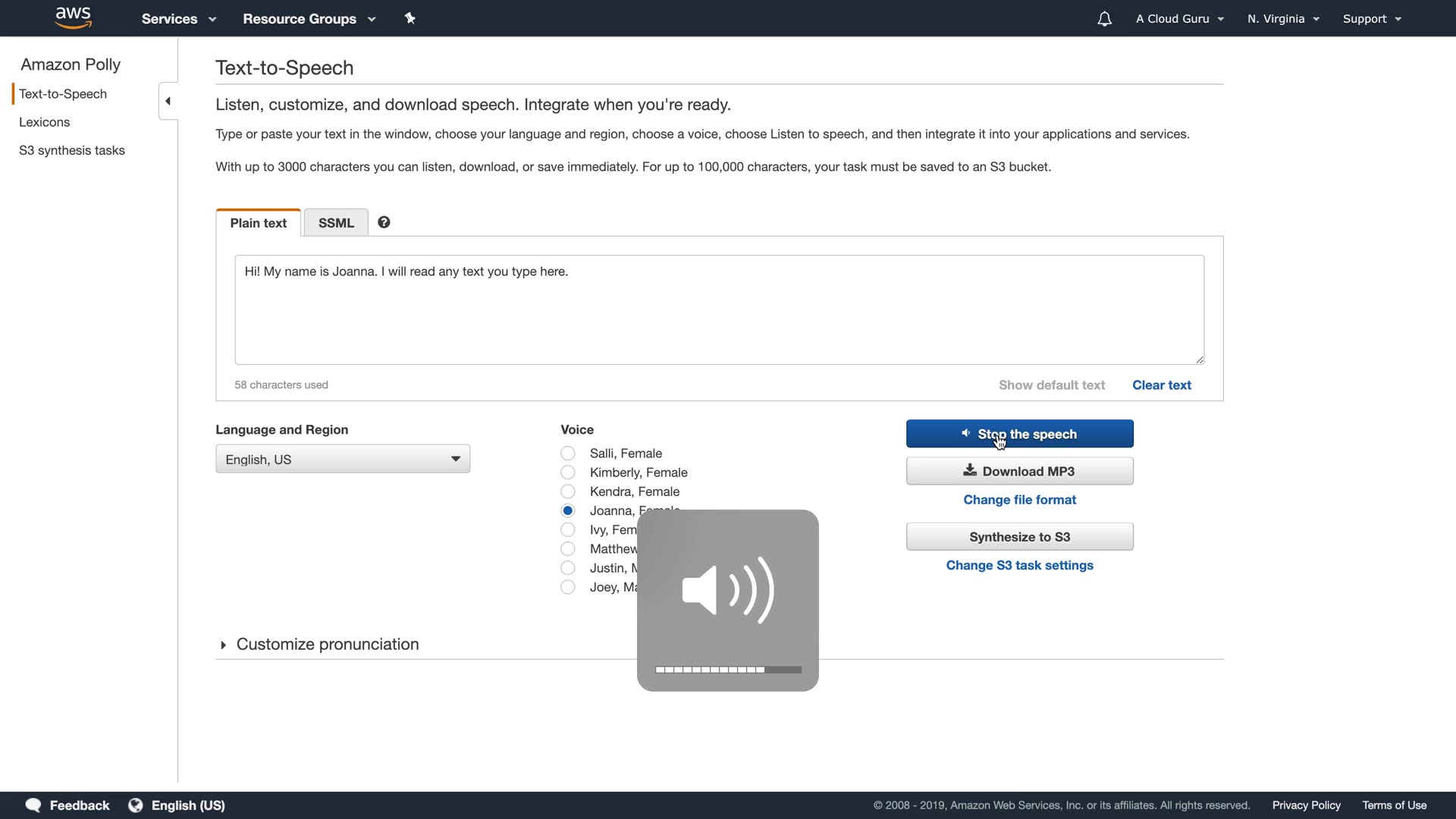Click the pin shortcut icon in navbar
This screenshot has width=1456, height=819.
tap(410, 18)
